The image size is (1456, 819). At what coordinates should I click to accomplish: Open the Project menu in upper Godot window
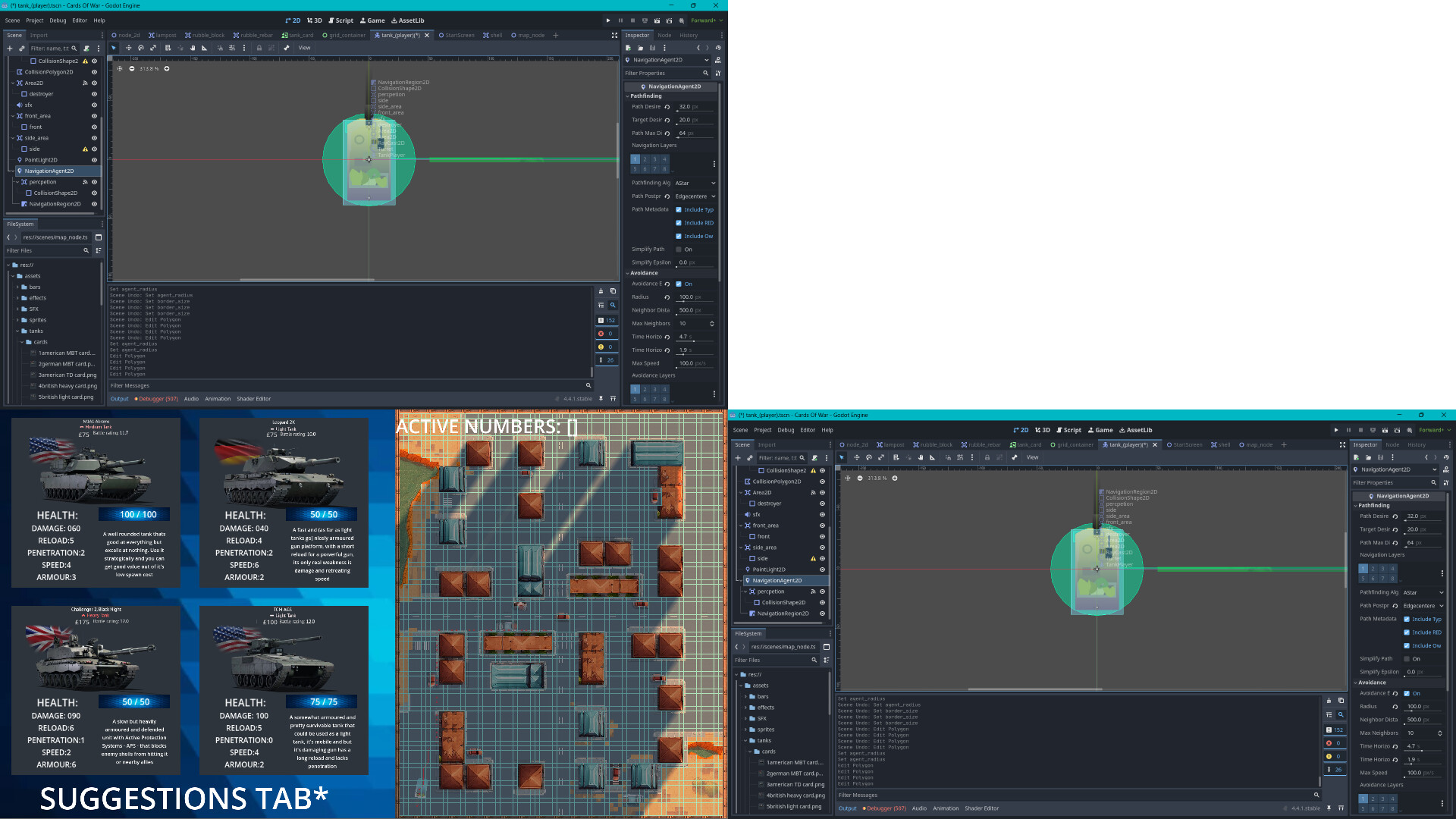click(35, 20)
